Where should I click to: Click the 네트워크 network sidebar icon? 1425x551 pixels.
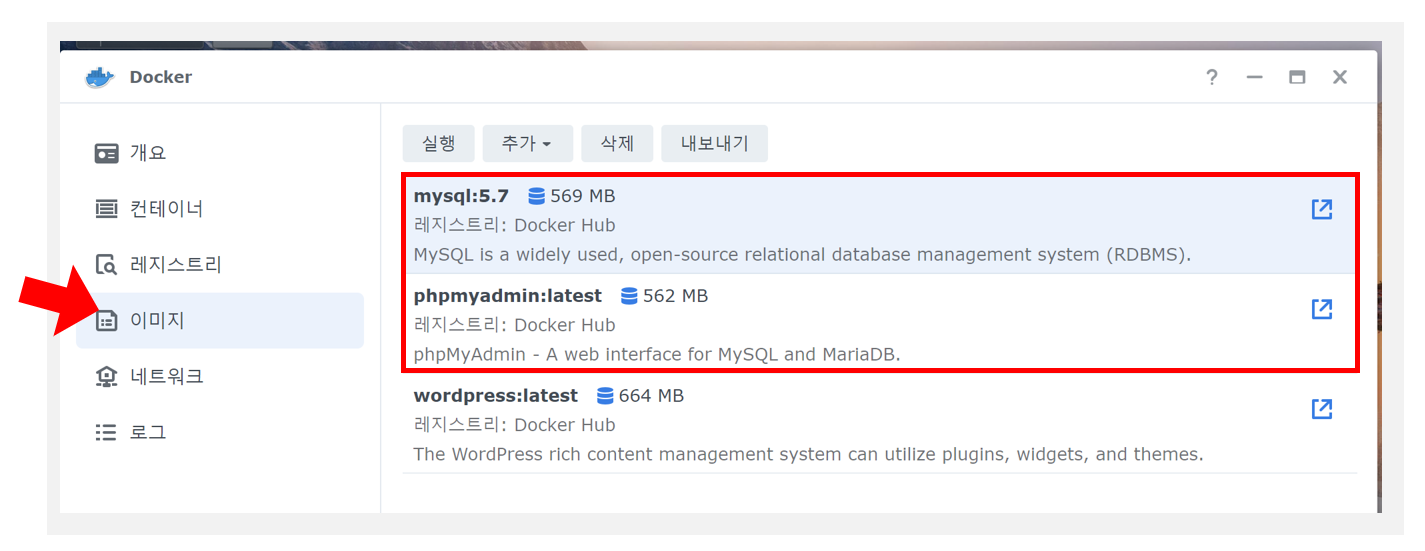click(106, 377)
